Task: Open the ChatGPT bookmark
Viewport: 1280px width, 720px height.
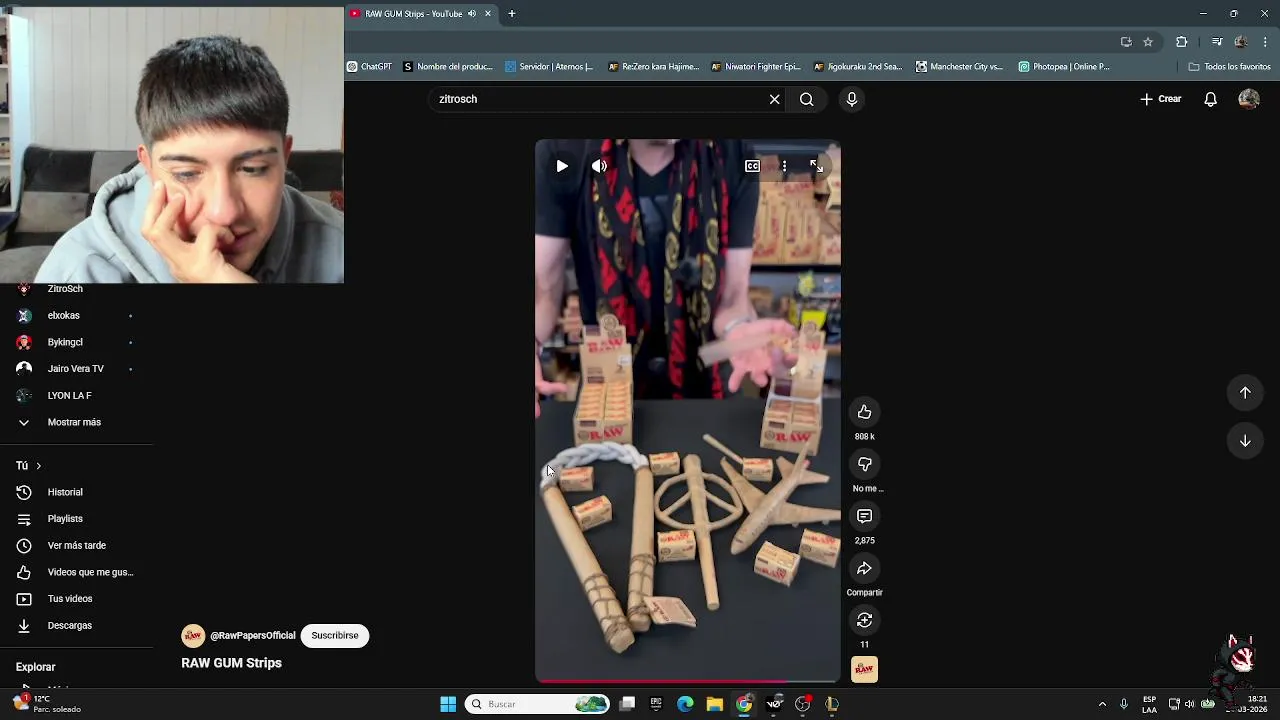Action: click(x=369, y=67)
